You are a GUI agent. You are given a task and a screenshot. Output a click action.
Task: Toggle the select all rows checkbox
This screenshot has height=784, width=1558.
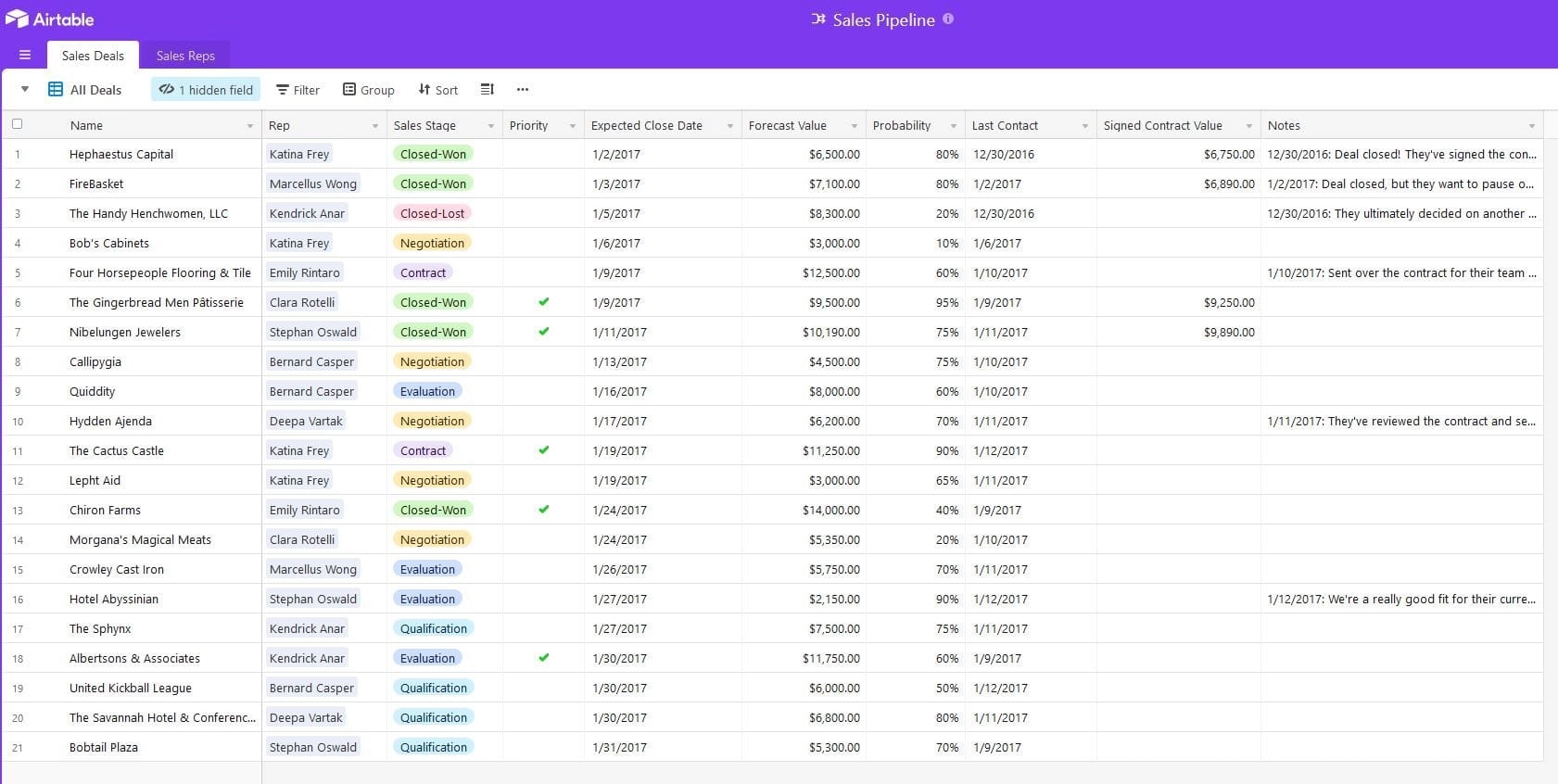coord(17,124)
